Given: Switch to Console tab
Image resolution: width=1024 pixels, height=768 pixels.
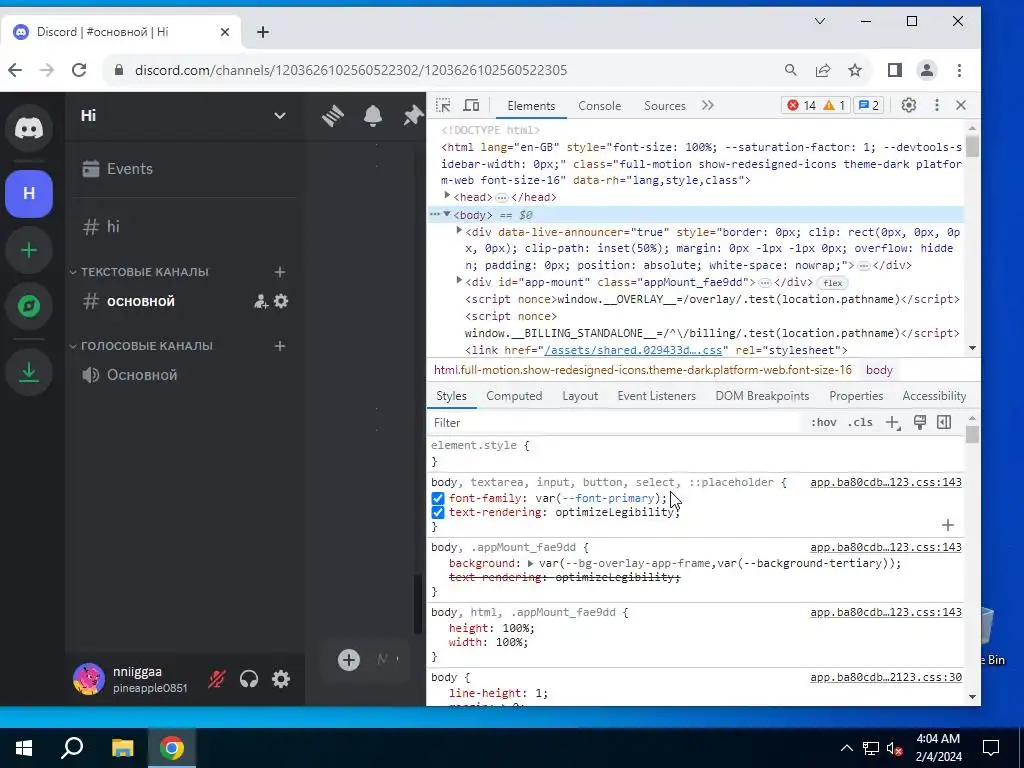Looking at the screenshot, I should pyautogui.click(x=600, y=106).
